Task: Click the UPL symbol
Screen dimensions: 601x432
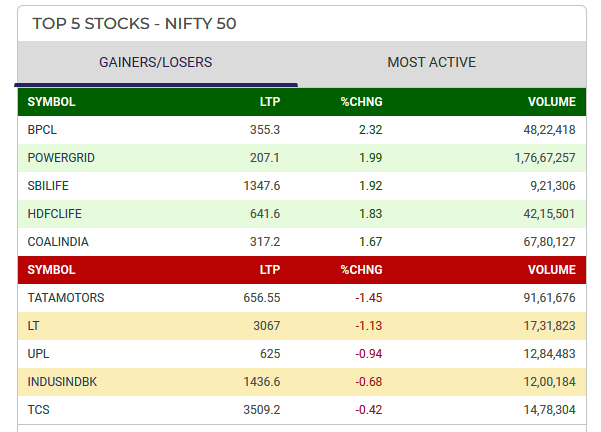Action: (38, 354)
